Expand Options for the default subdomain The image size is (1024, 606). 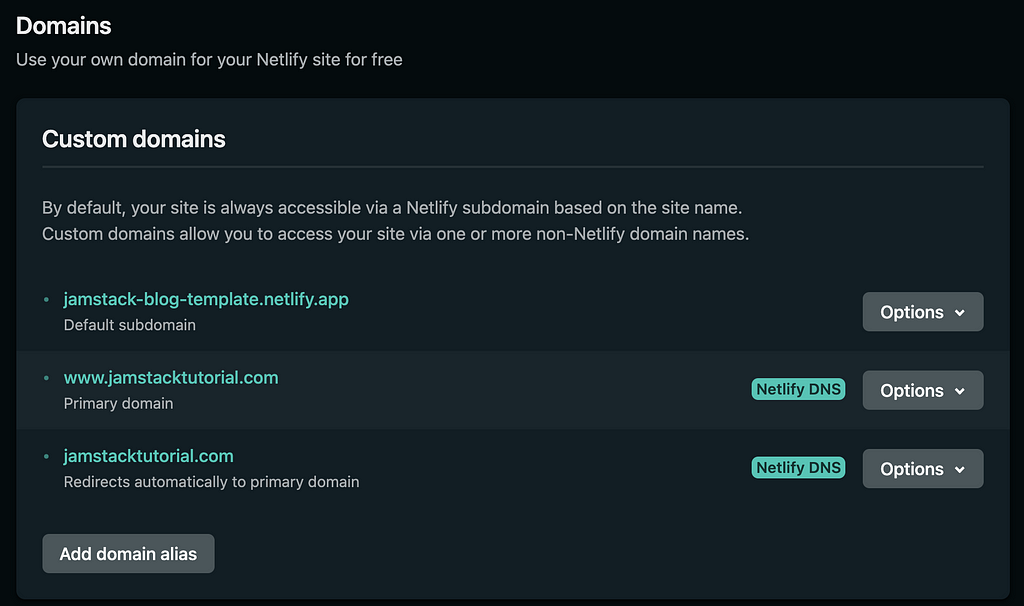pos(923,311)
